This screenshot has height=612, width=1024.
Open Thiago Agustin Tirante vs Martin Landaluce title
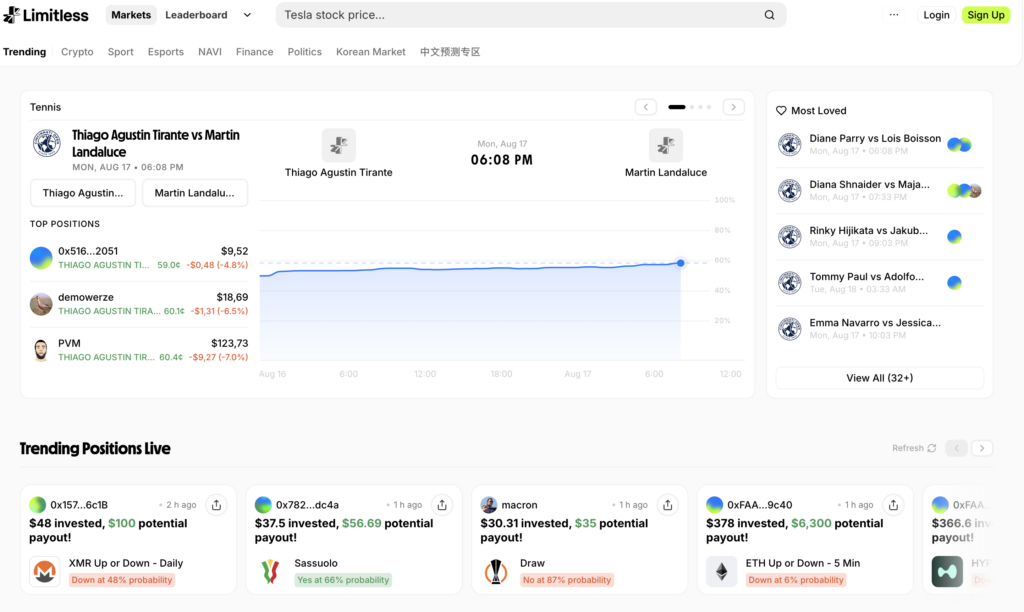point(155,143)
